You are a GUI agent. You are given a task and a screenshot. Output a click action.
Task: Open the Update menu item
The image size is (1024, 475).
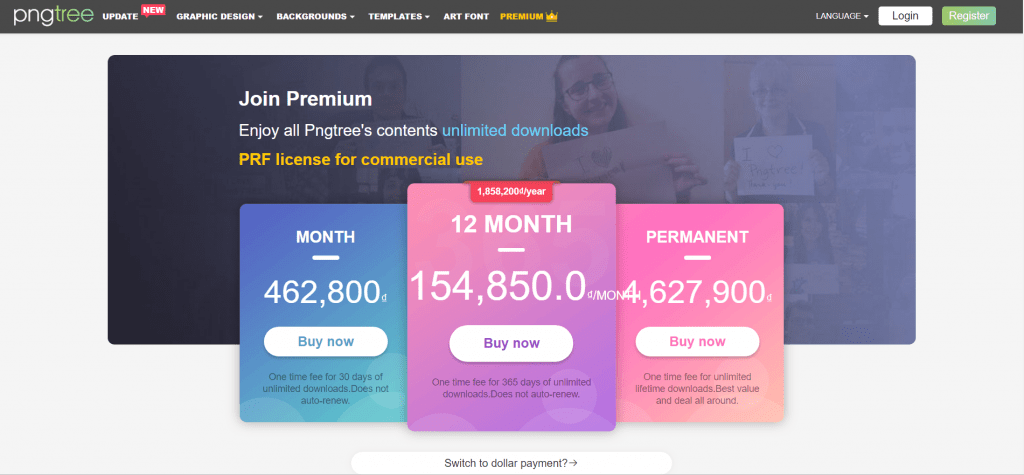coord(120,17)
